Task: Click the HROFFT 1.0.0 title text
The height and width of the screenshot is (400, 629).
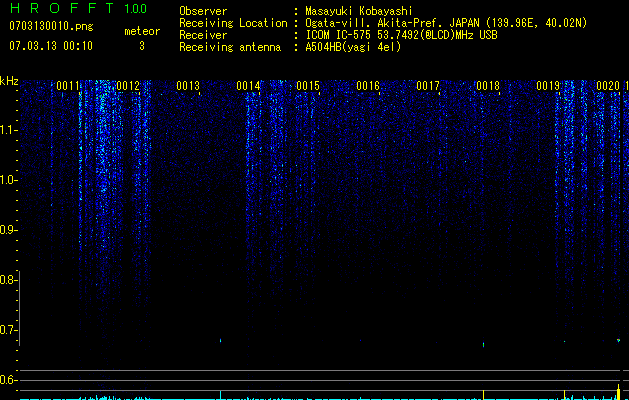Action: tap(78, 8)
